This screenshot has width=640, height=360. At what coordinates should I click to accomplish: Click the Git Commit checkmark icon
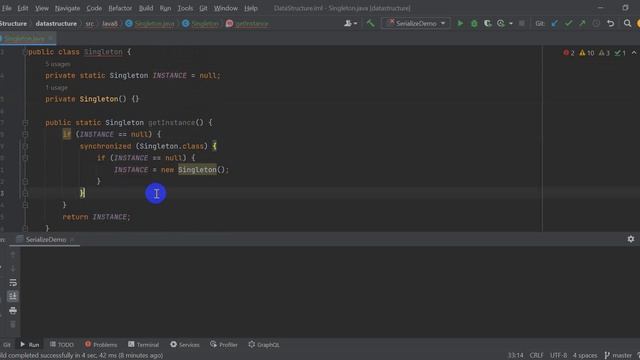point(568,24)
